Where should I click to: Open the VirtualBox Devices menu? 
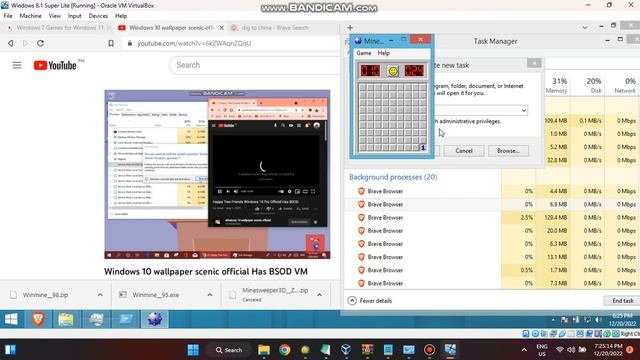98,16
